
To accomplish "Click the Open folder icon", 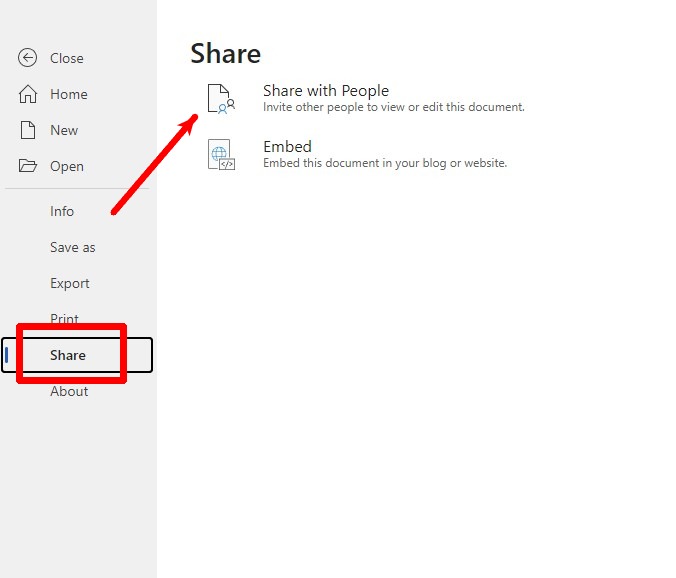I will (28, 166).
